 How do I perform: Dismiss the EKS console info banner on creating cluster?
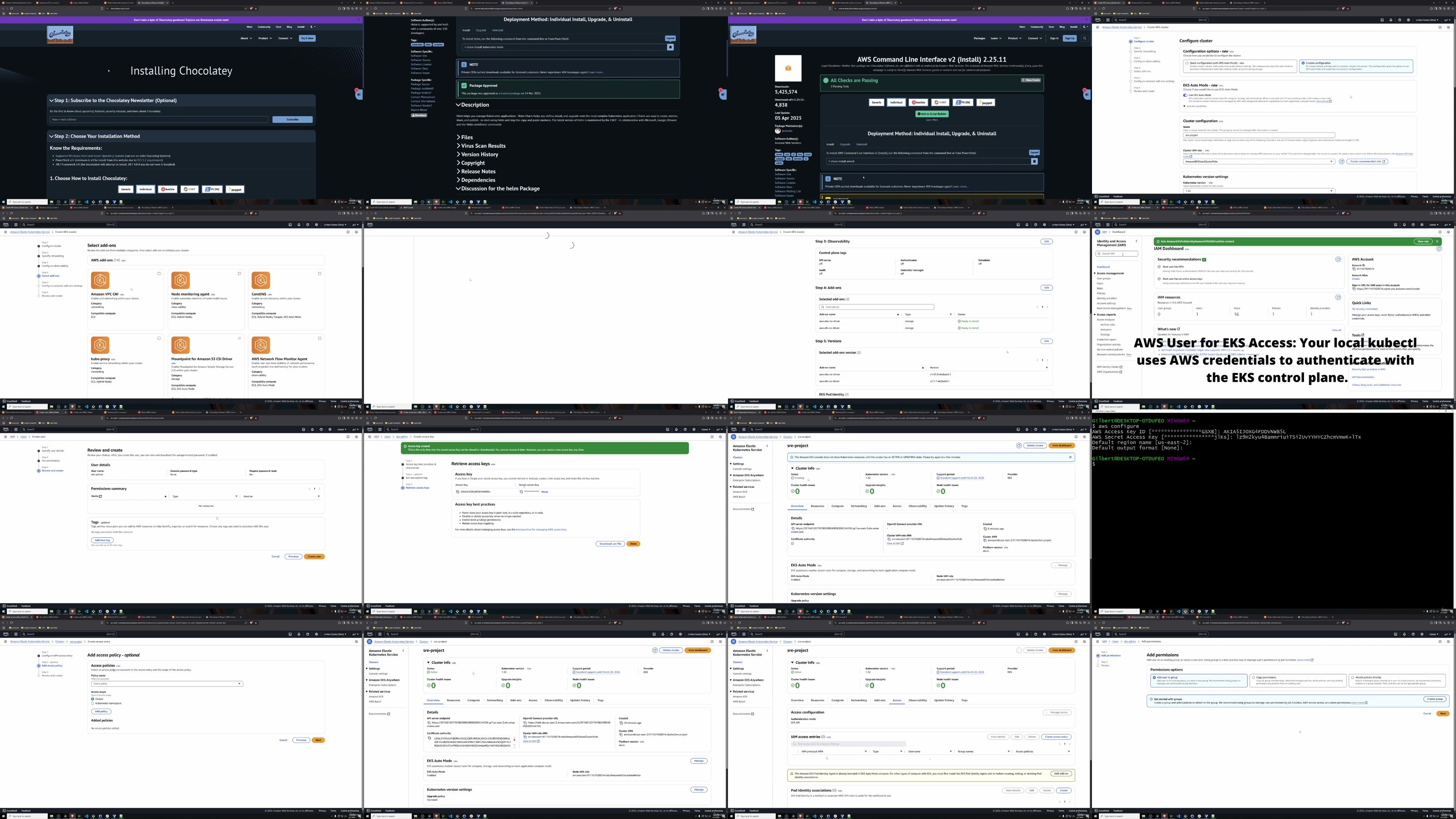(1070, 457)
